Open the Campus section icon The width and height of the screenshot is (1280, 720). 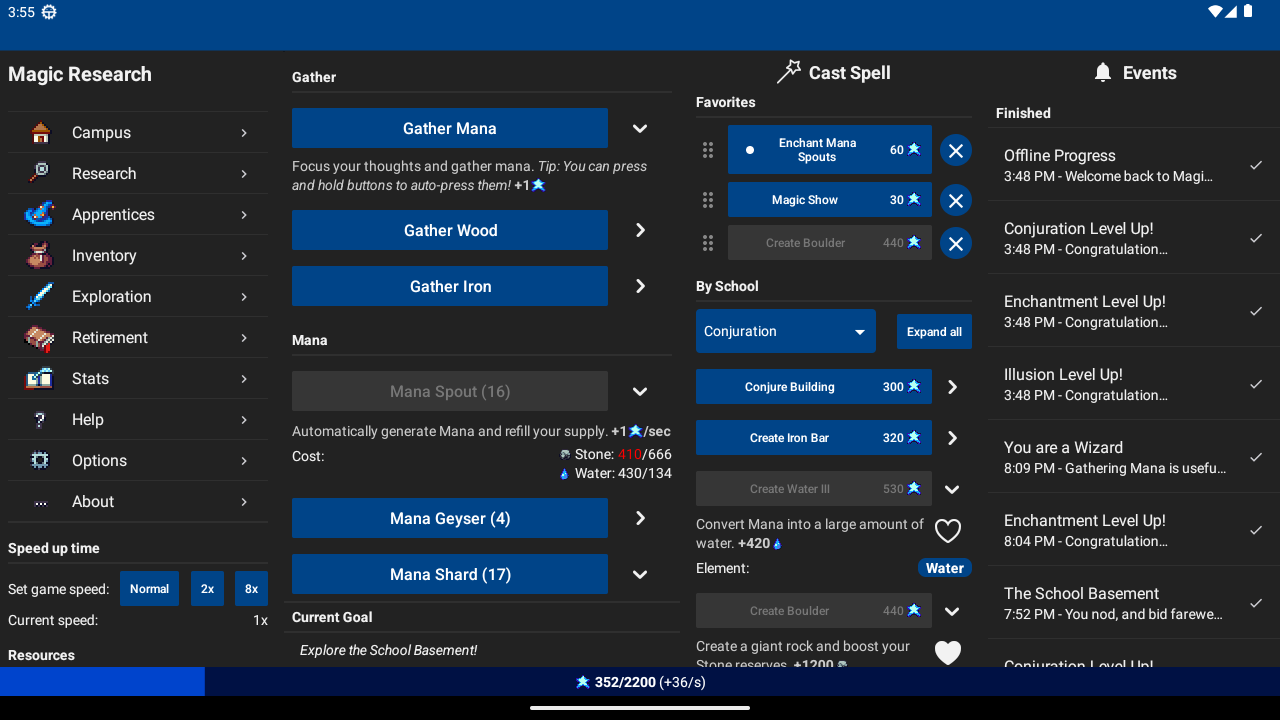(38, 132)
